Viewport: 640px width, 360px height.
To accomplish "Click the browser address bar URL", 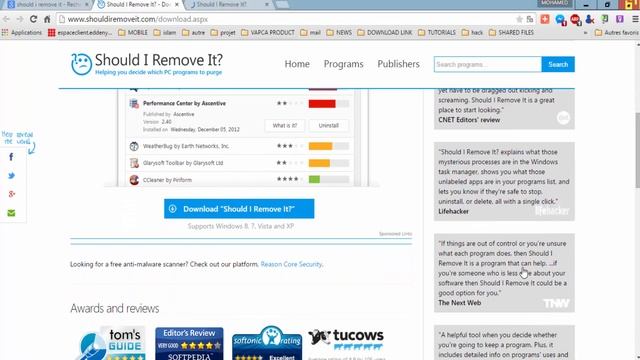I will point(138,19).
